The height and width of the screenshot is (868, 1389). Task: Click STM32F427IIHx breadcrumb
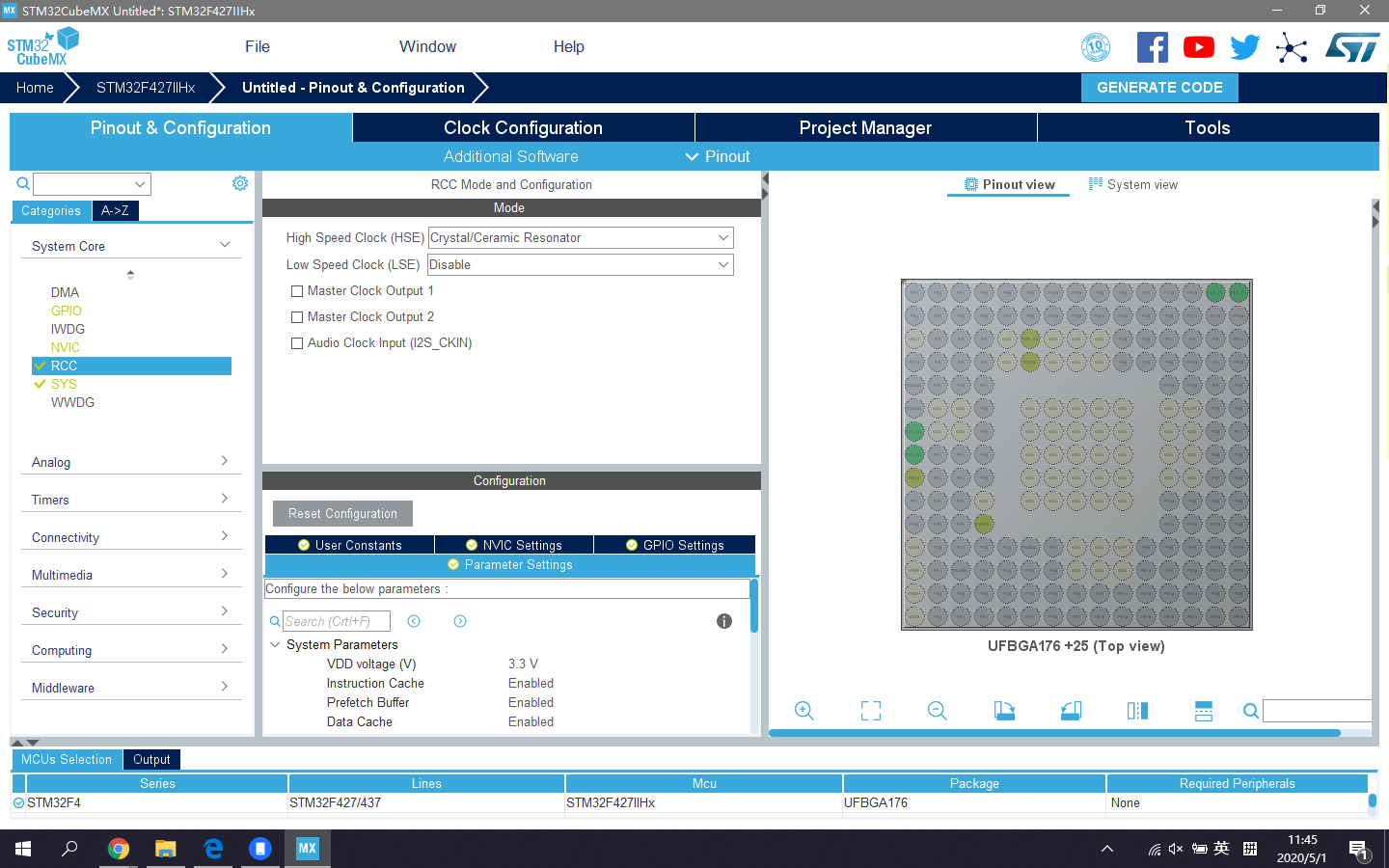pos(146,87)
